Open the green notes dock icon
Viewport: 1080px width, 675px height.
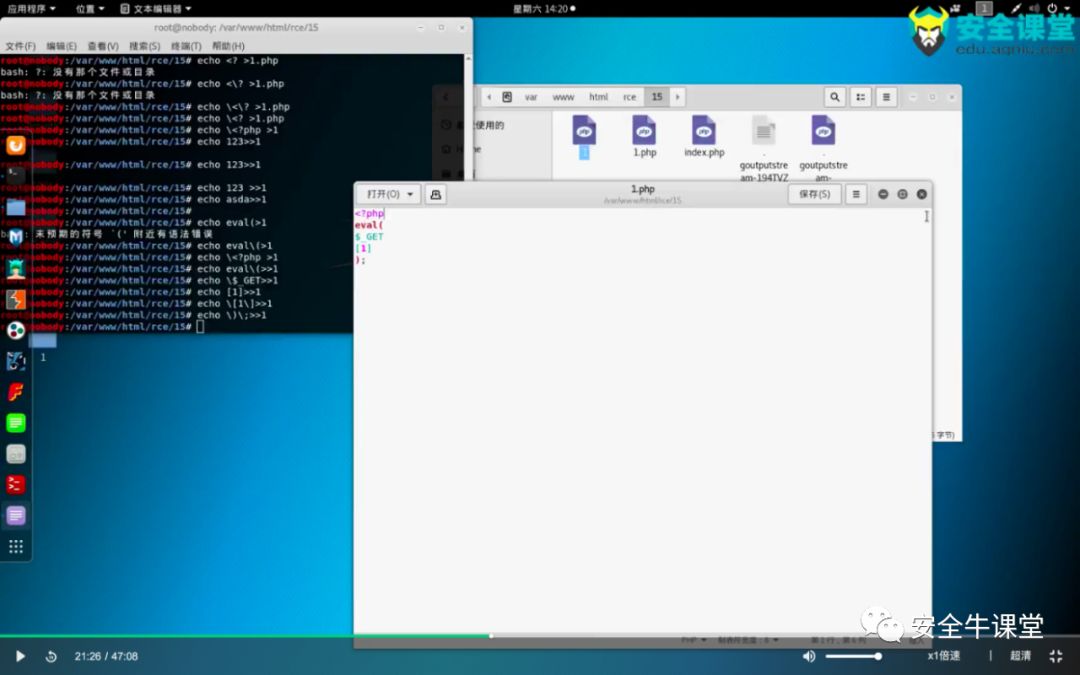point(15,423)
